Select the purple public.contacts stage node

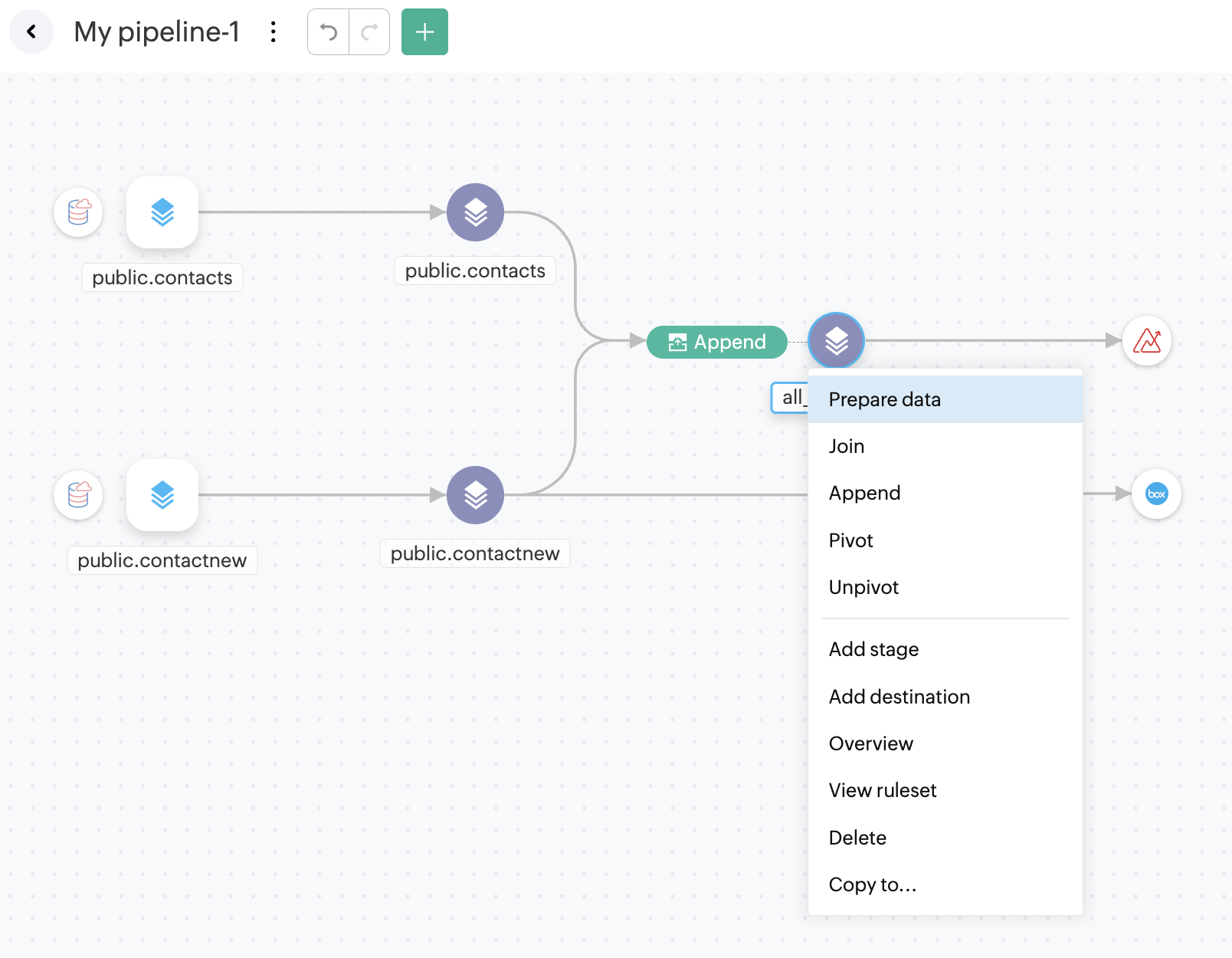(x=475, y=212)
